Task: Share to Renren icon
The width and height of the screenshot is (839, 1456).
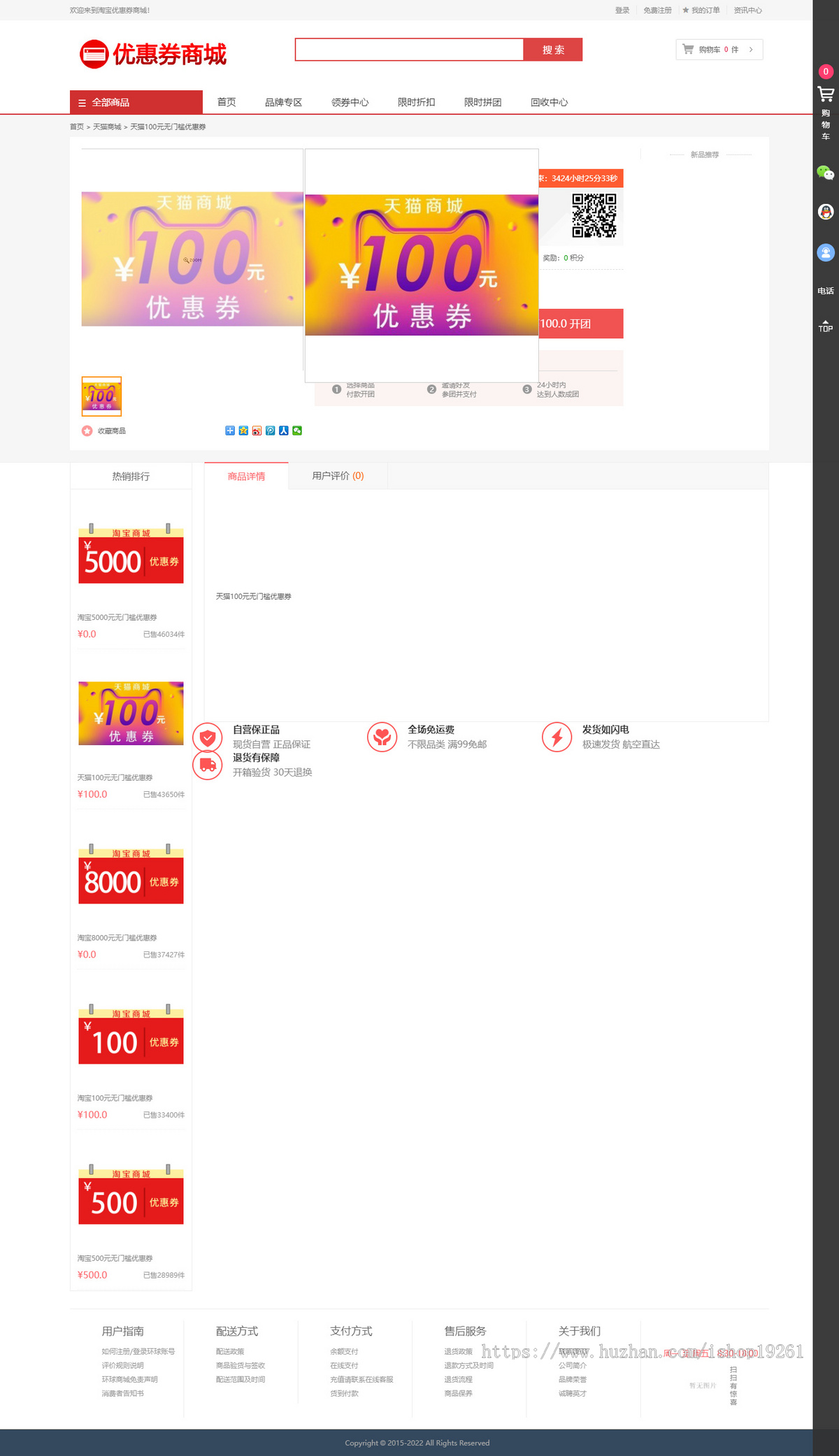Action: click(x=284, y=431)
